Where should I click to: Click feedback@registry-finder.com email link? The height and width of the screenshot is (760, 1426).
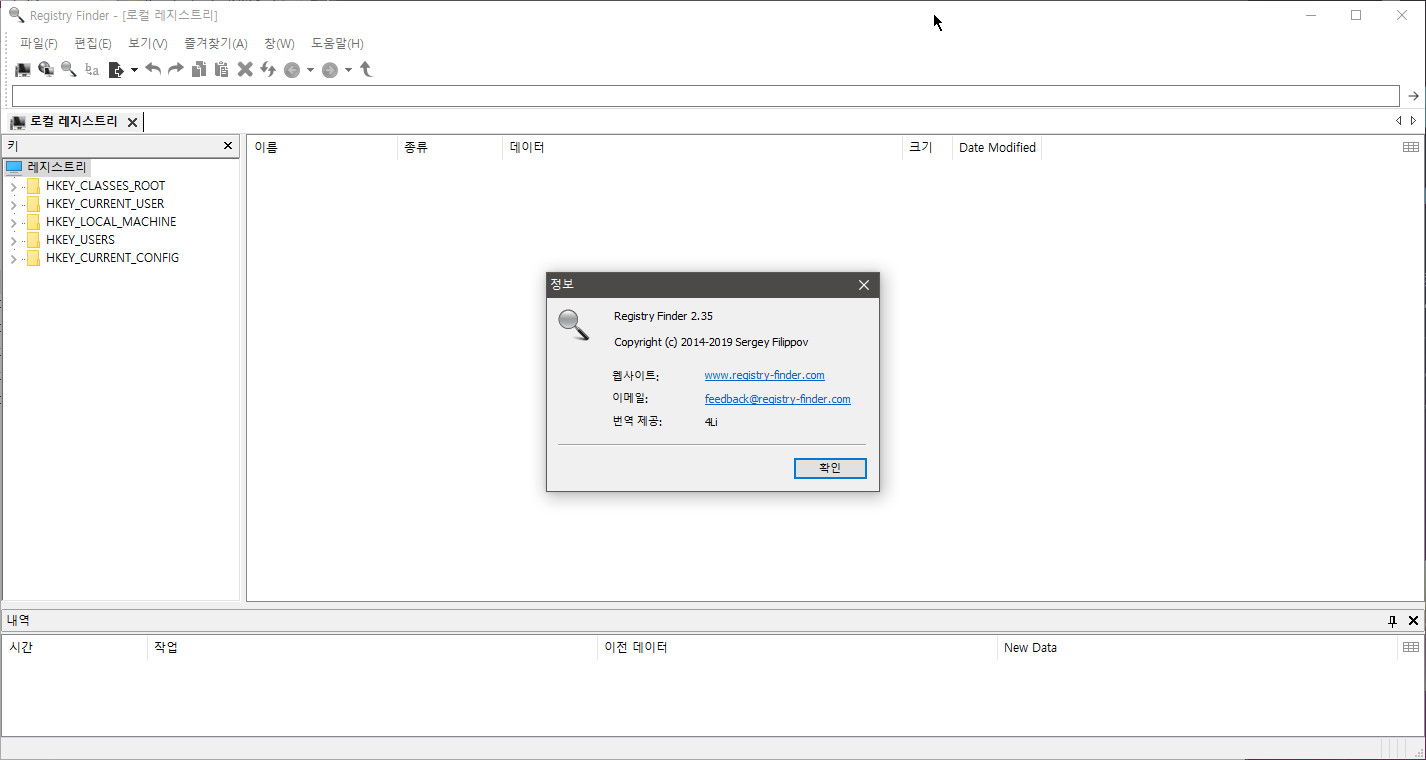click(777, 399)
